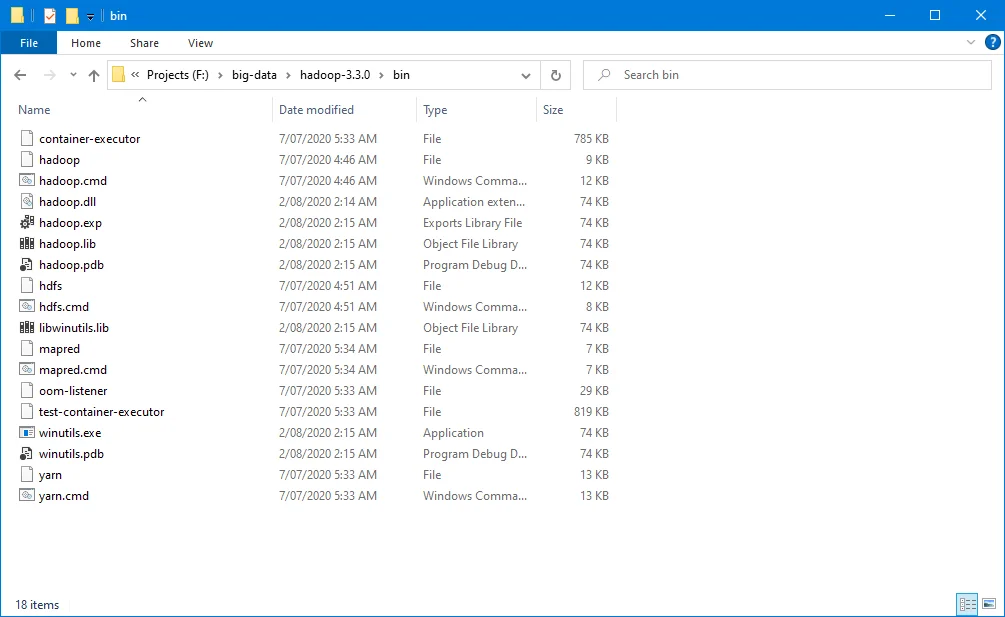
Task: Navigate back with the Back arrow
Action: tap(20, 75)
